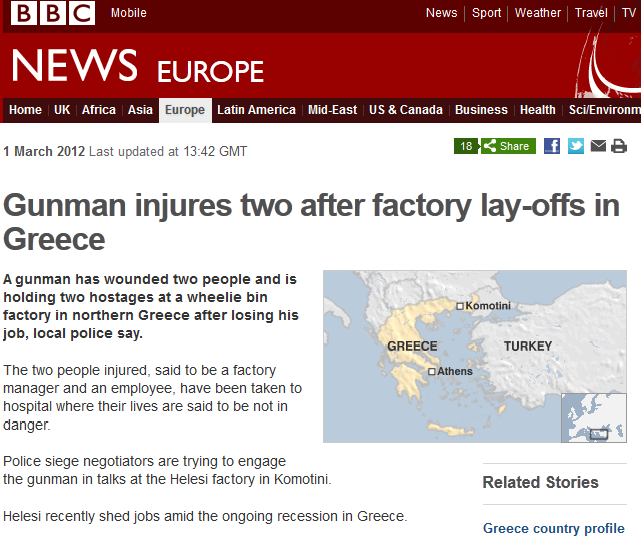Share article via Twitter bird icon
The width and height of the screenshot is (641, 537).
[x=576, y=146]
